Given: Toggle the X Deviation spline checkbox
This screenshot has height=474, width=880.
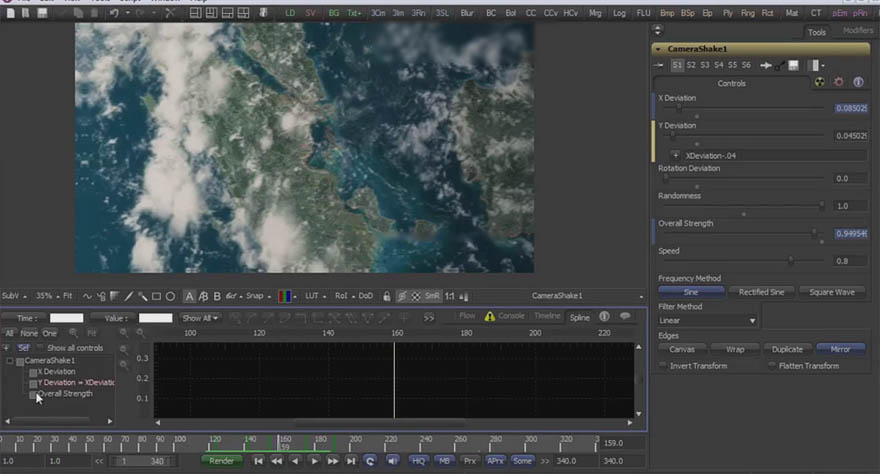Looking at the screenshot, I should [x=33, y=372].
